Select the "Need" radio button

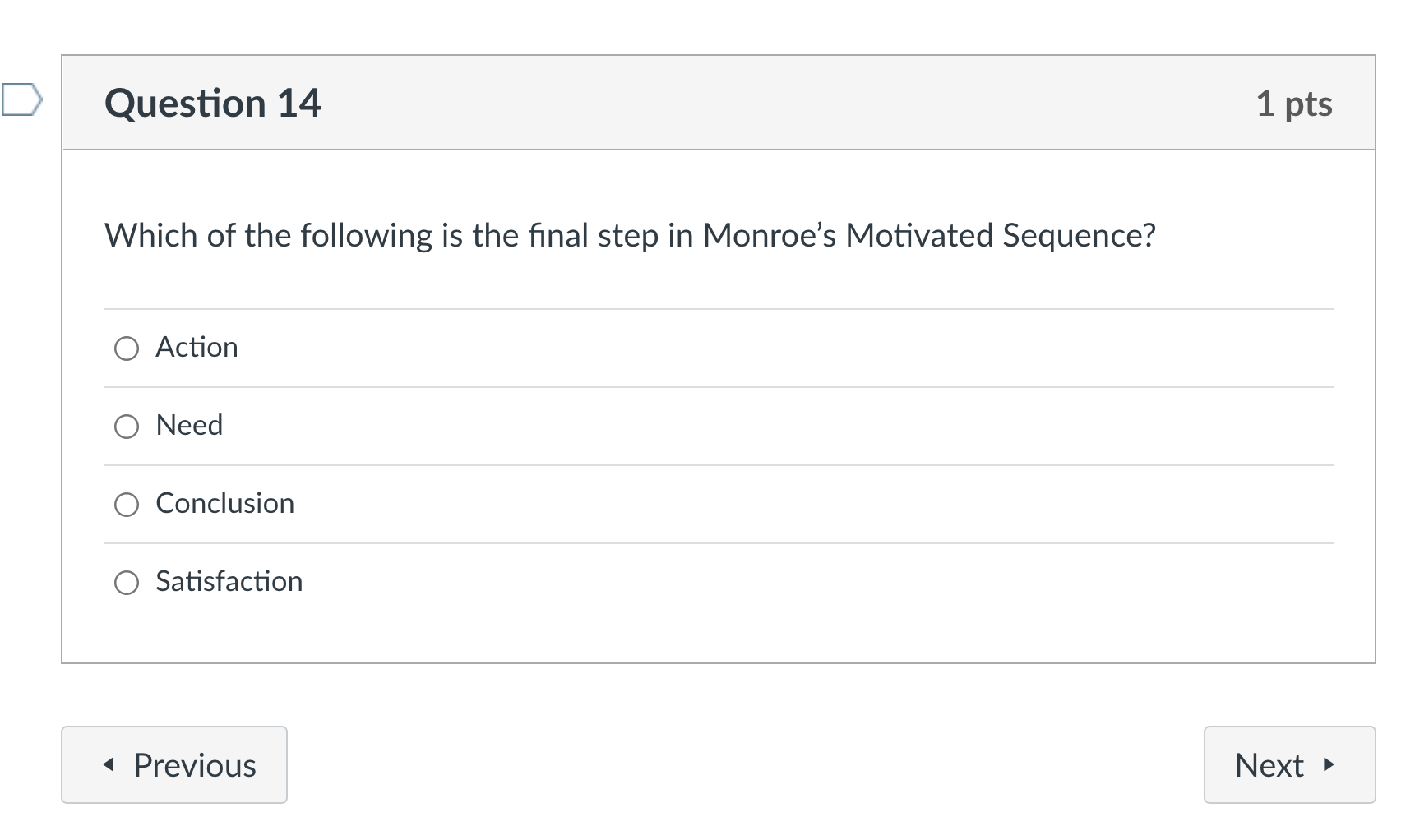[127, 427]
